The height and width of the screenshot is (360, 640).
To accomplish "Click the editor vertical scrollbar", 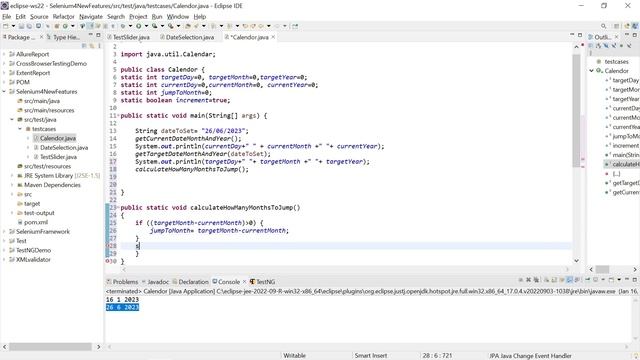I will point(576,110).
